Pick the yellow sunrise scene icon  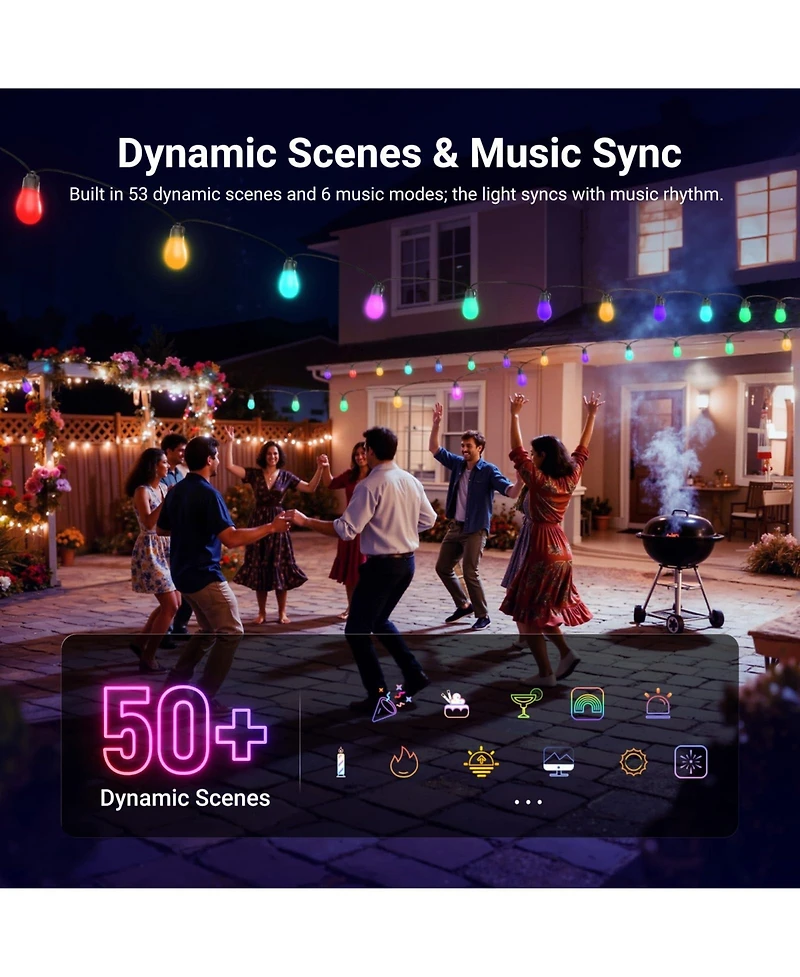(481, 762)
